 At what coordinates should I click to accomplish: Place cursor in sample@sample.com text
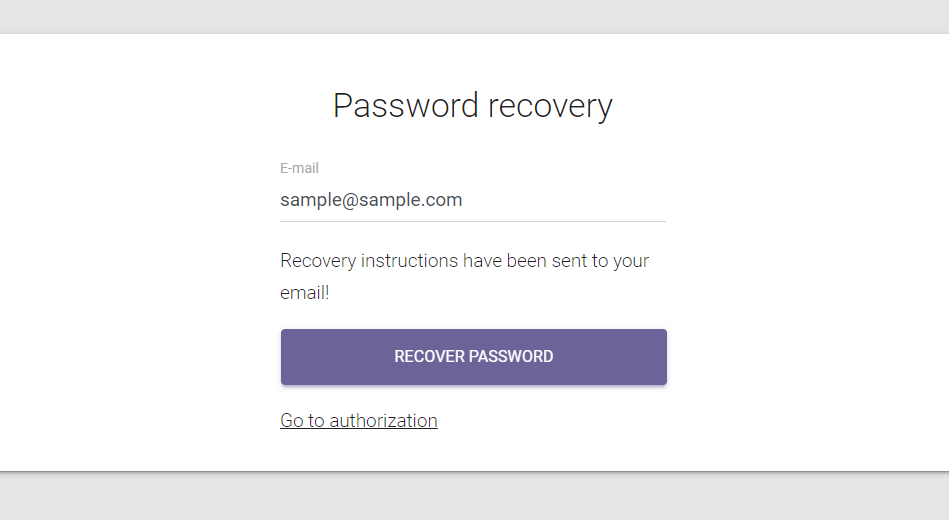click(x=371, y=200)
